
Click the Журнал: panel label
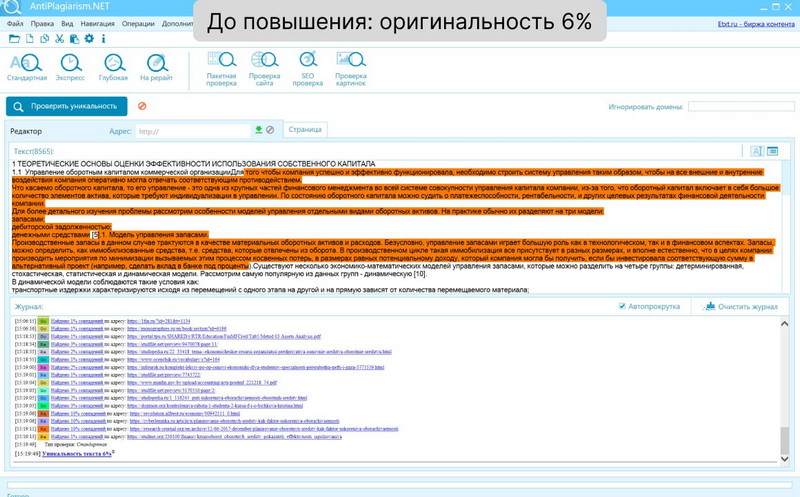(29, 307)
